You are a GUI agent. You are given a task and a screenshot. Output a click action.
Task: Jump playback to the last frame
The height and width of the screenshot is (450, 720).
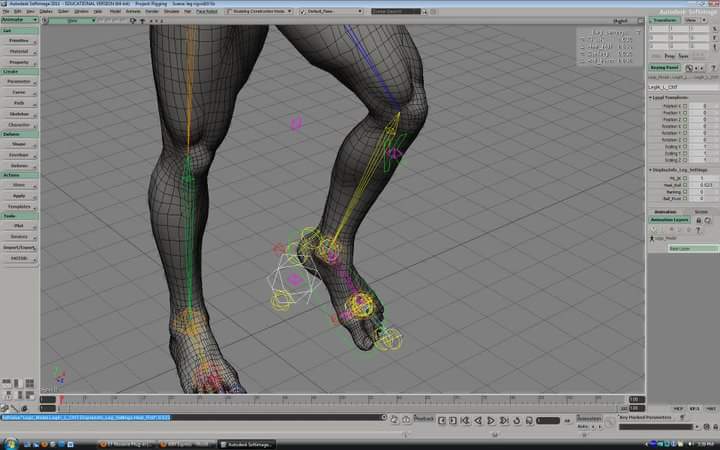point(504,420)
